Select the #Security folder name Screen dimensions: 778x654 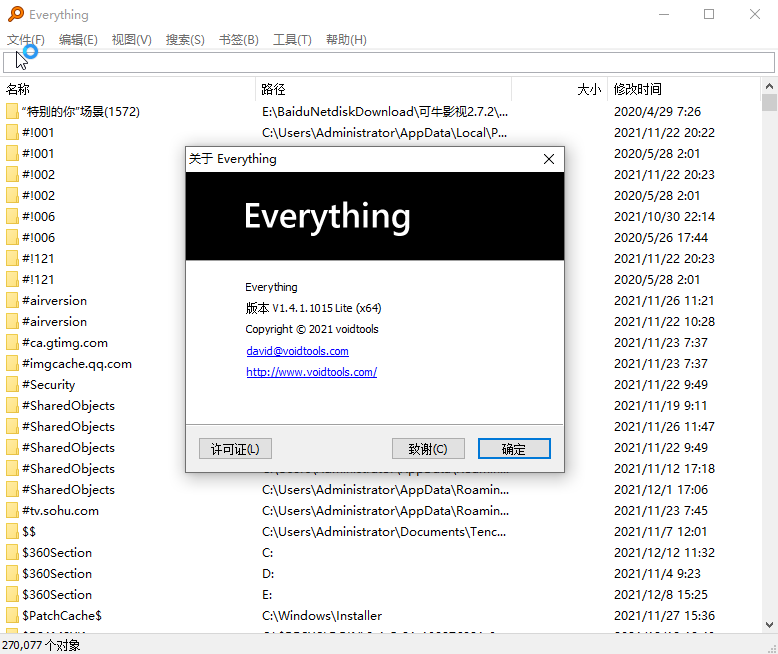[49, 385]
